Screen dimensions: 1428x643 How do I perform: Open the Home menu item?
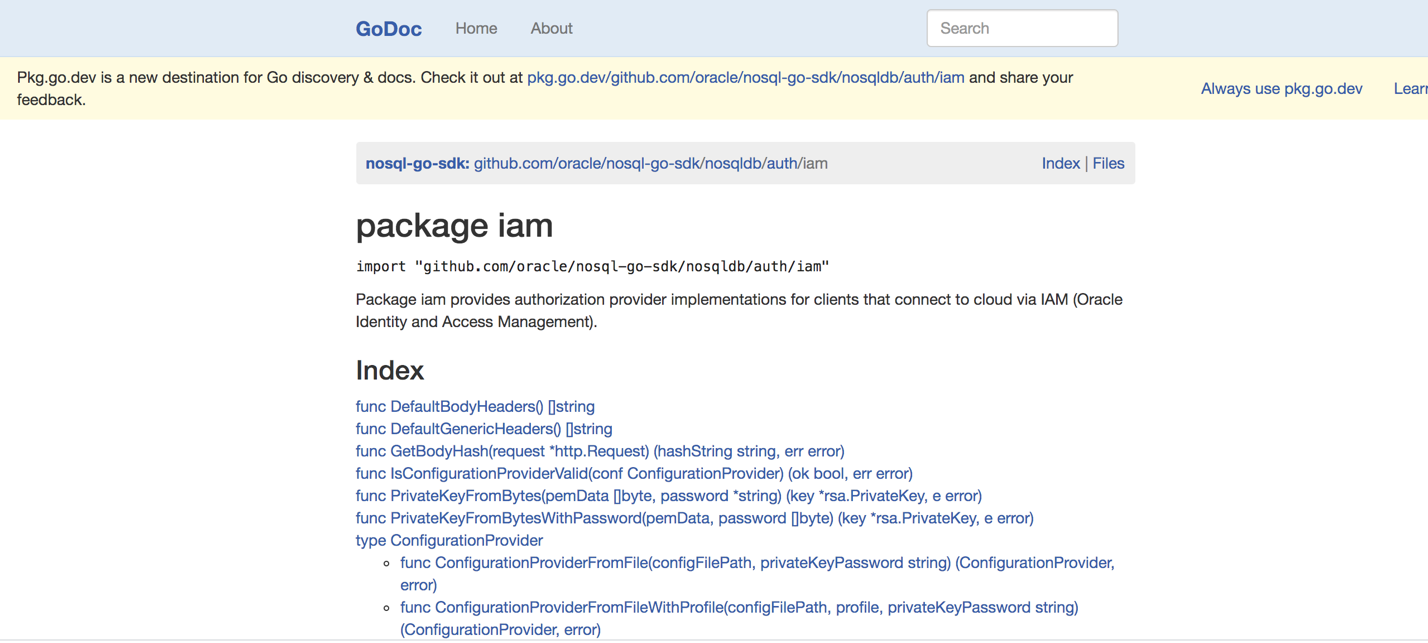476,29
